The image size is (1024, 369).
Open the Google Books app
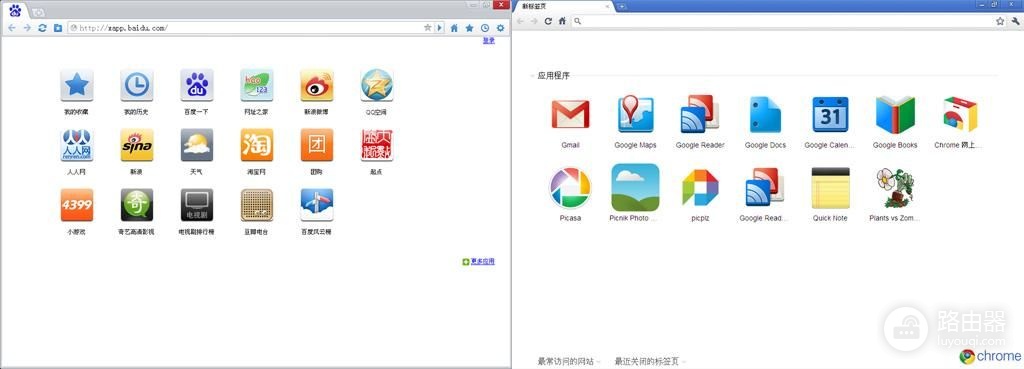click(895, 114)
